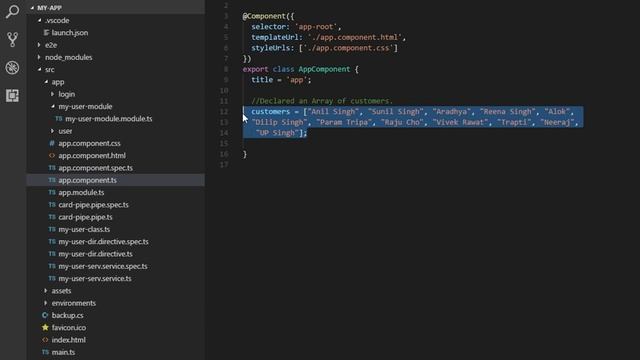Viewport: 640px width, 360px height.
Task: Click the TS icon beside my-user-class.ts
Action: [x=52, y=229]
